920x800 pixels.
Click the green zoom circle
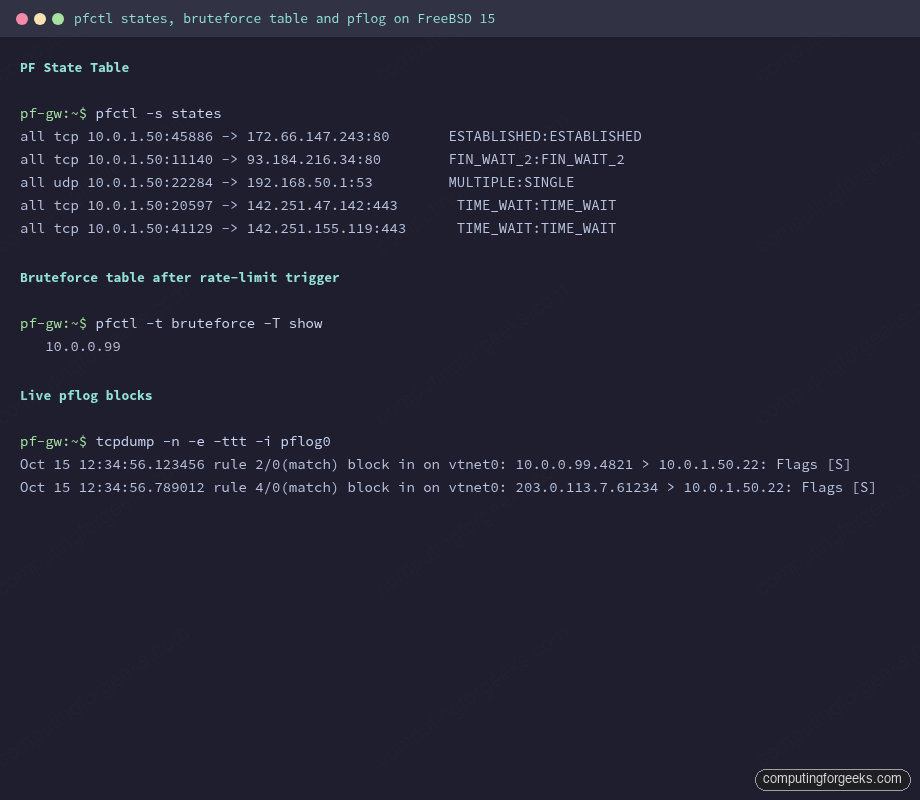58,18
